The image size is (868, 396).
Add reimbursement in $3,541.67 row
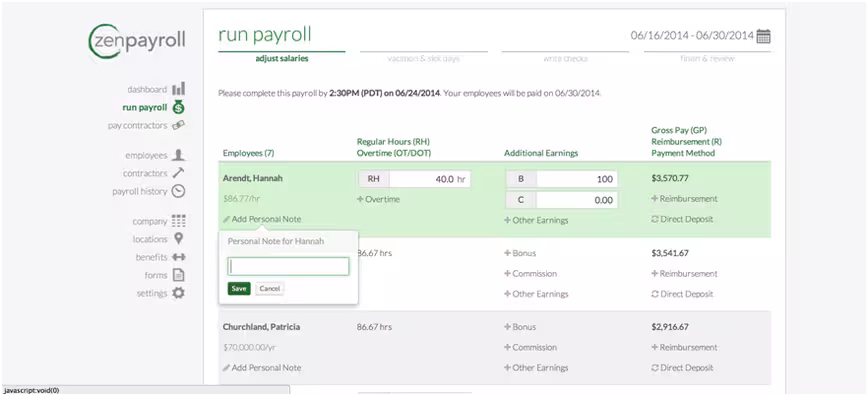point(684,274)
